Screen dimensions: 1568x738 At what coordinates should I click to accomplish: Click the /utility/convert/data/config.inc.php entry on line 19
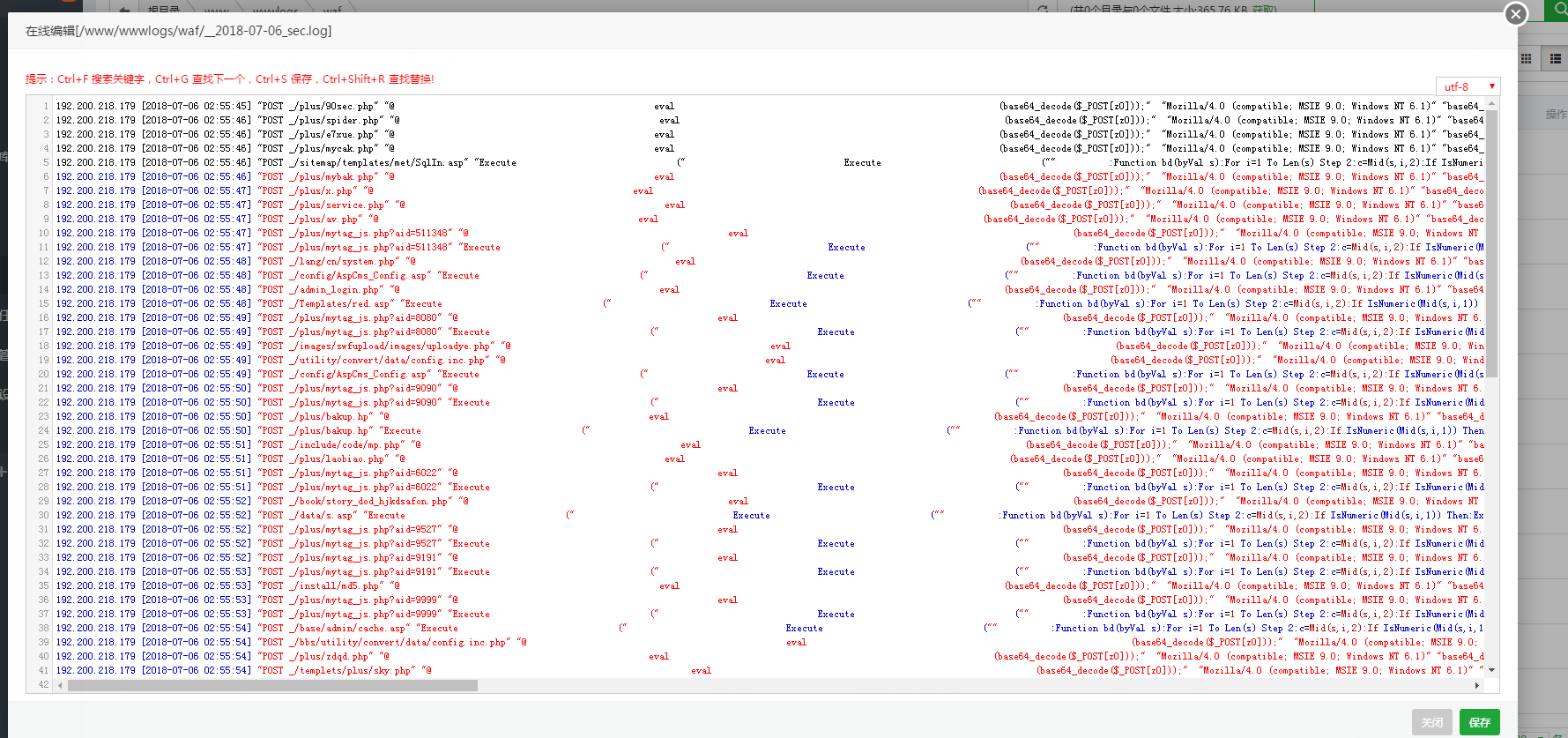click(x=770, y=360)
